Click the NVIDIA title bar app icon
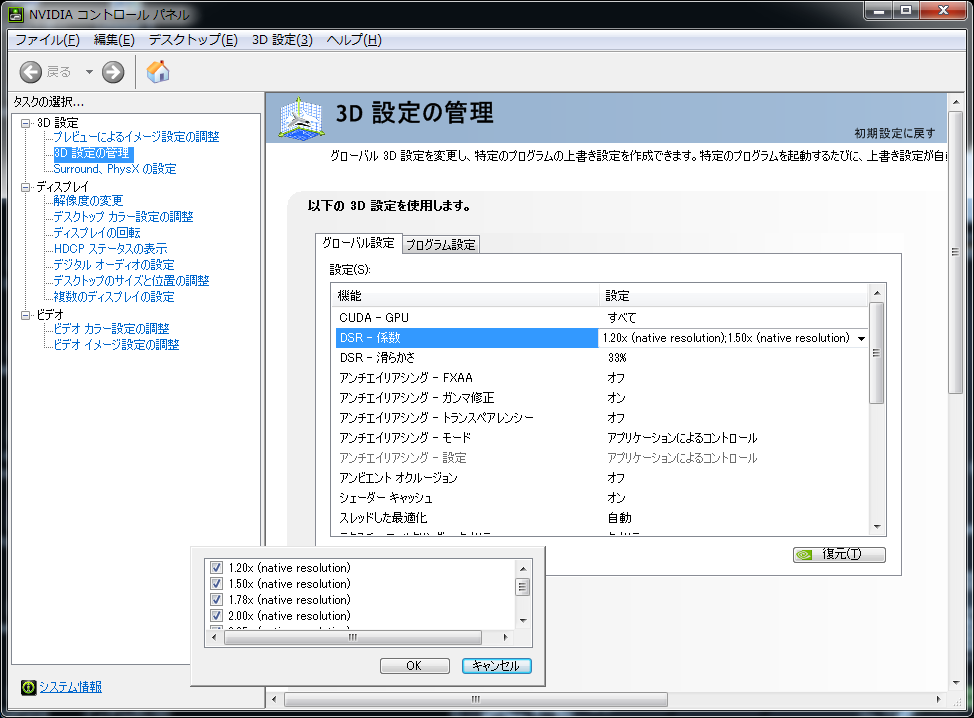 [x=16, y=14]
